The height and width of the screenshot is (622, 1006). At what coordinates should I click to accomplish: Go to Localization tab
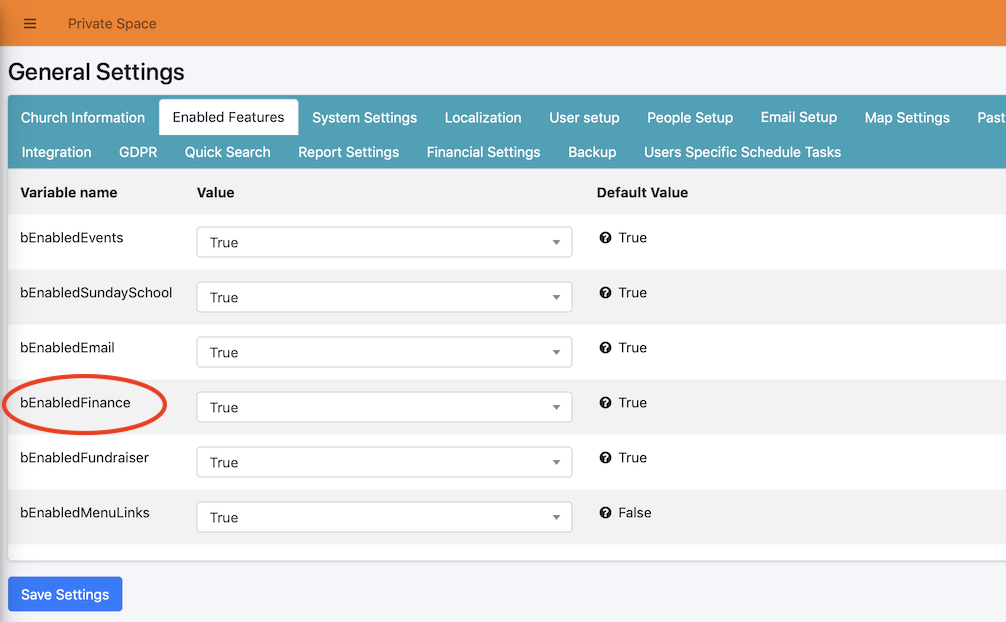pos(483,117)
